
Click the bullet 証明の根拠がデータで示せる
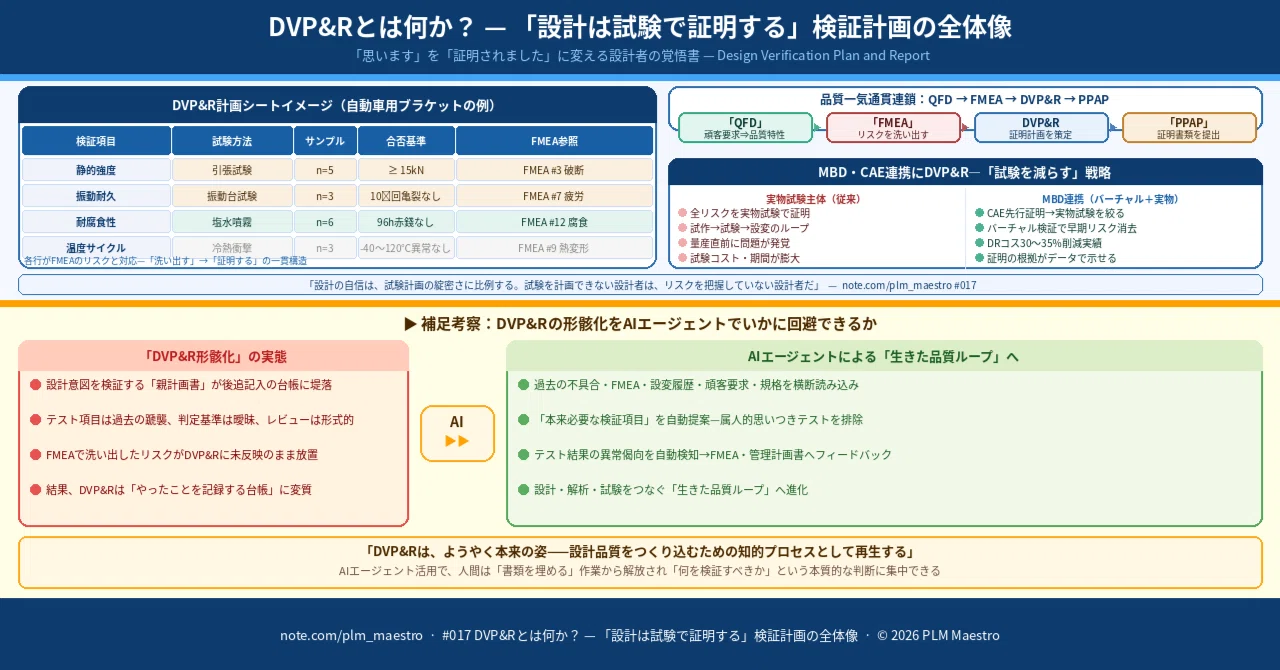[1045, 258]
